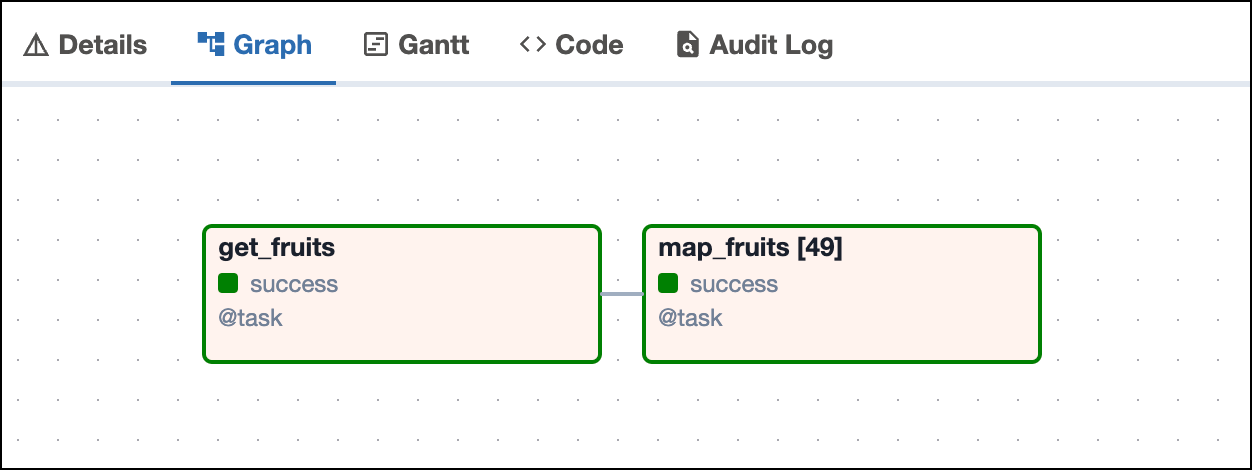Click the Graph tab's node diagram icon
The width and height of the screenshot is (1252, 470).
click(x=210, y=44)
